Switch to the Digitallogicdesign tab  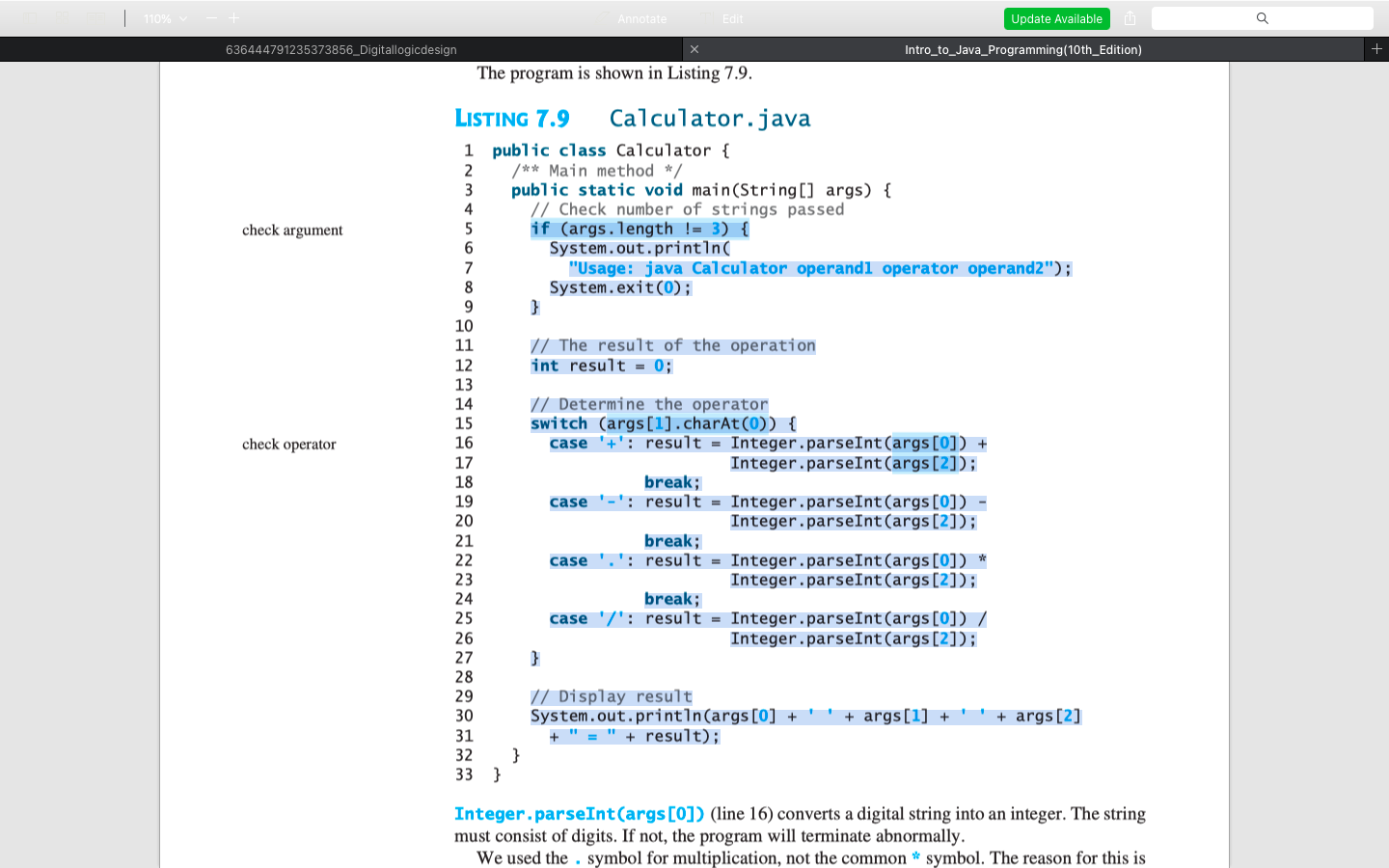pos(342,49)
